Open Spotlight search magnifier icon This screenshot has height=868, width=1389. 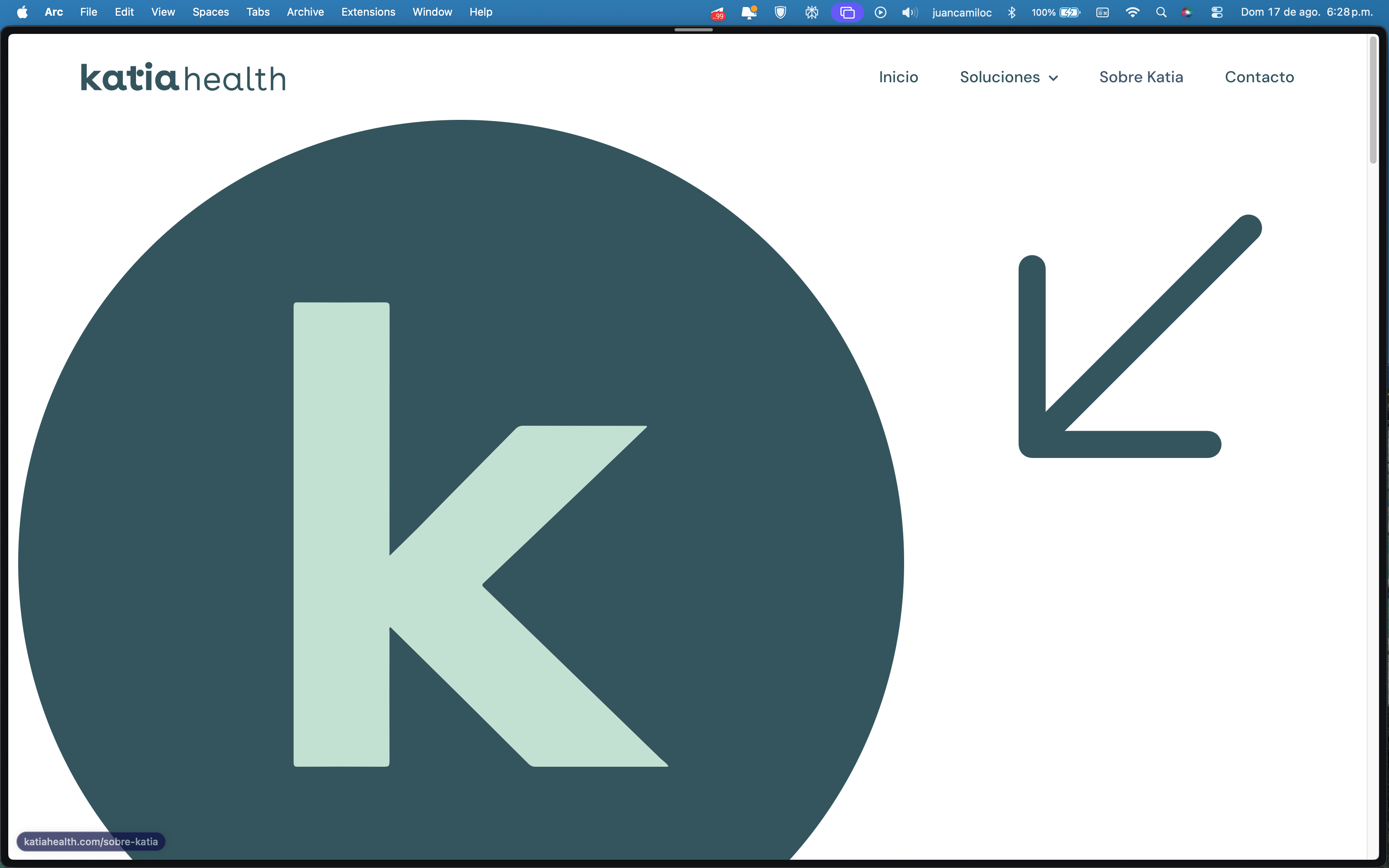click(x=1161, y=12)
